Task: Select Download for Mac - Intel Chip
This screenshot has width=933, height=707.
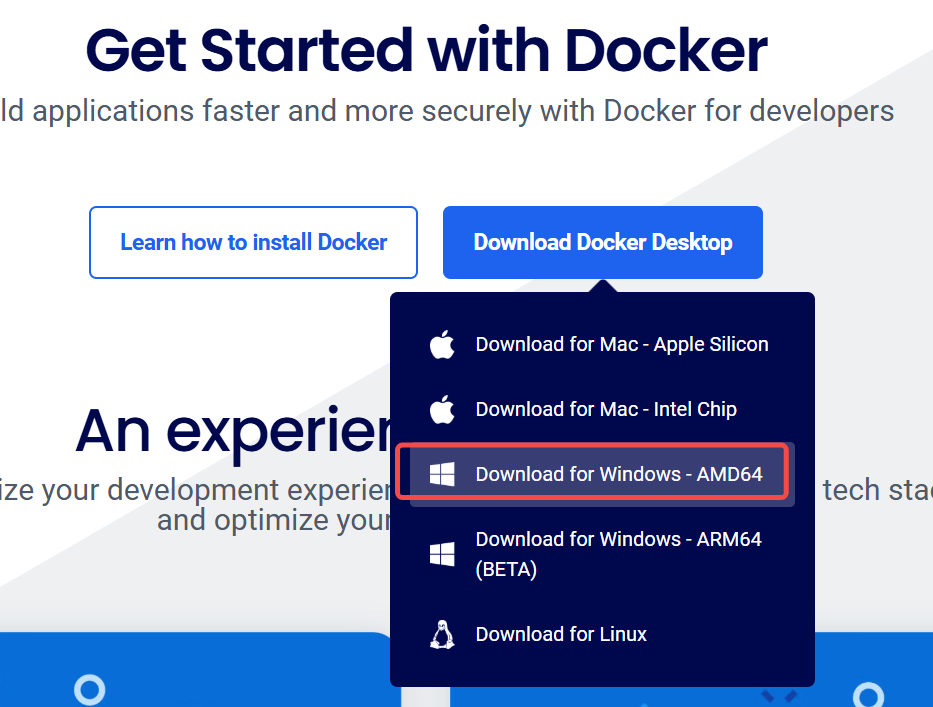Action: pos(602,409)
